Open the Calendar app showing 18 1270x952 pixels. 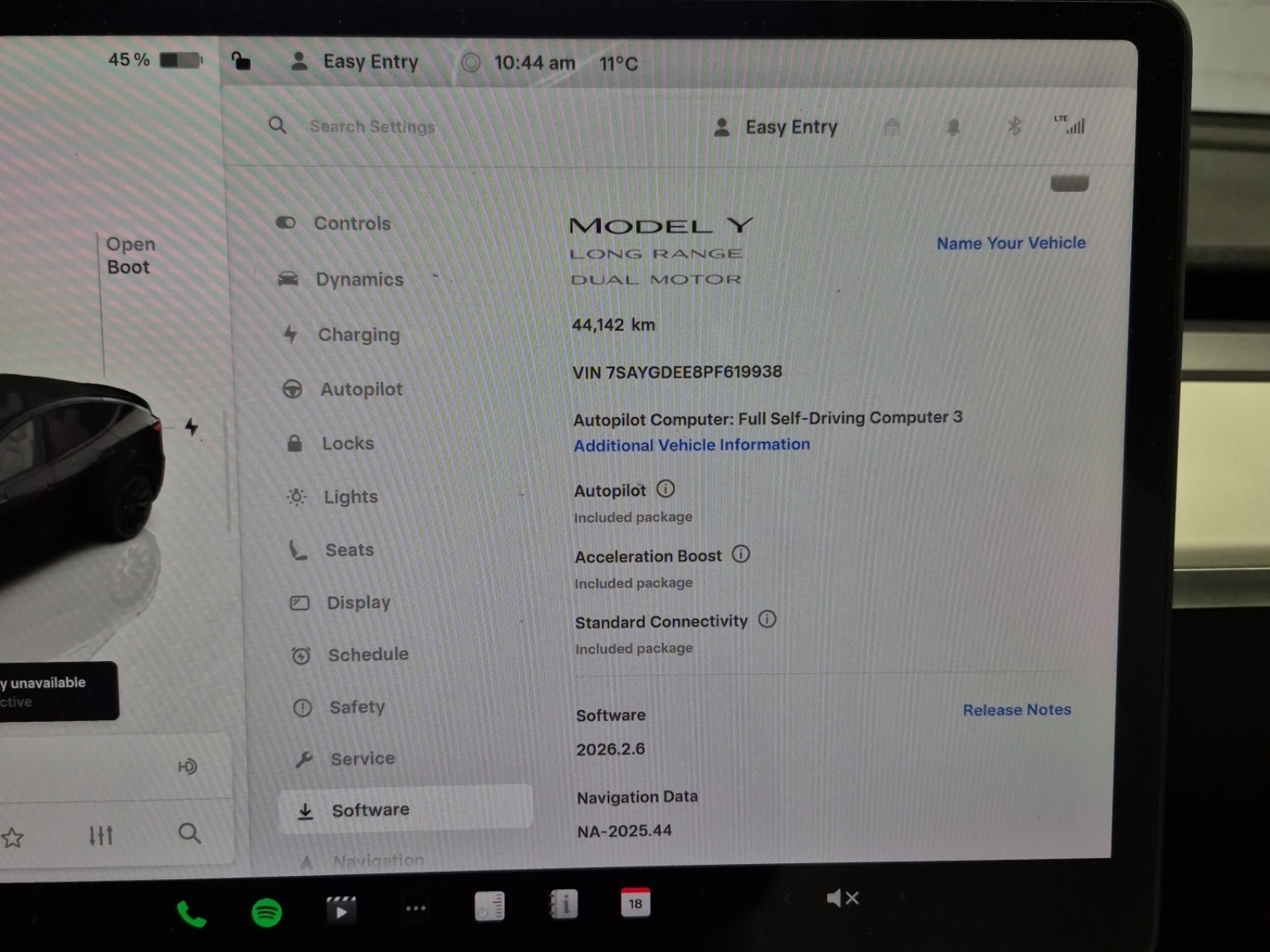click(635, 903)
